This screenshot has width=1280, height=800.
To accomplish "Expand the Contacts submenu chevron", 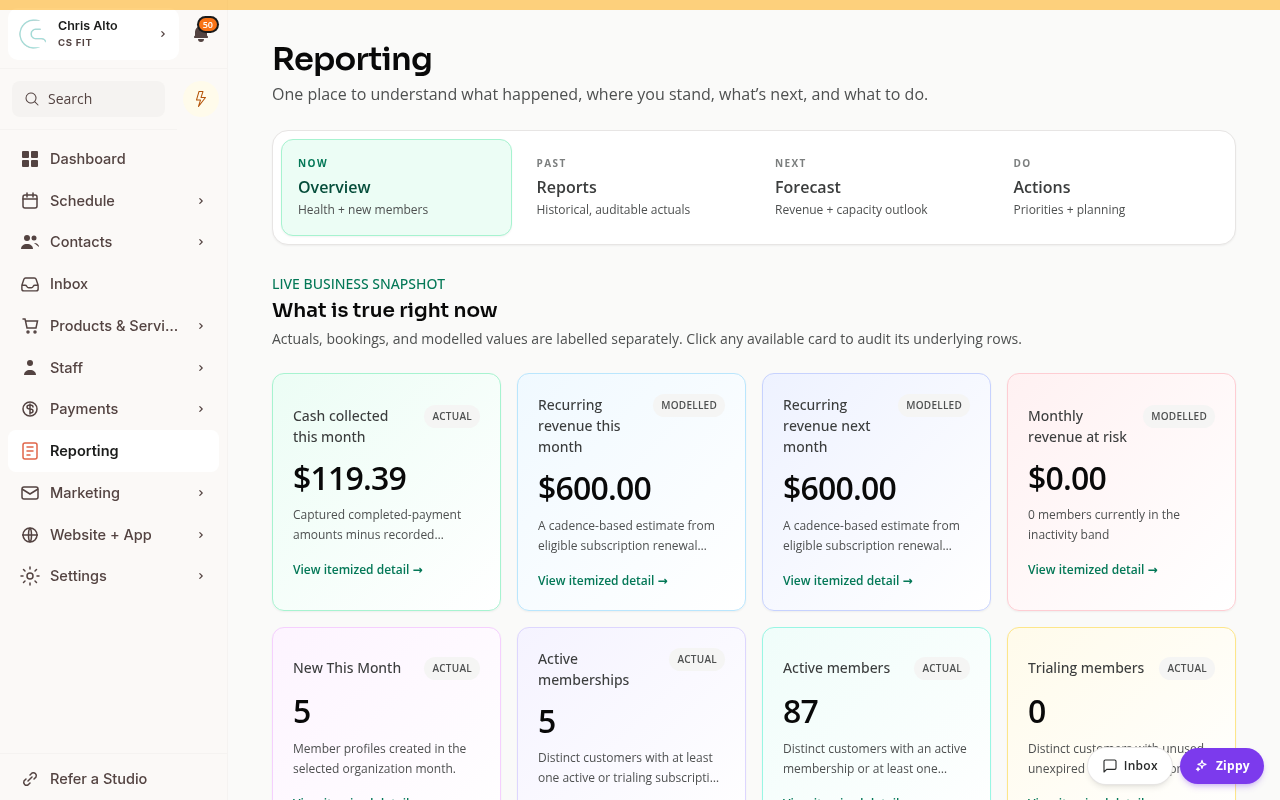I will (x=201, y=242).
